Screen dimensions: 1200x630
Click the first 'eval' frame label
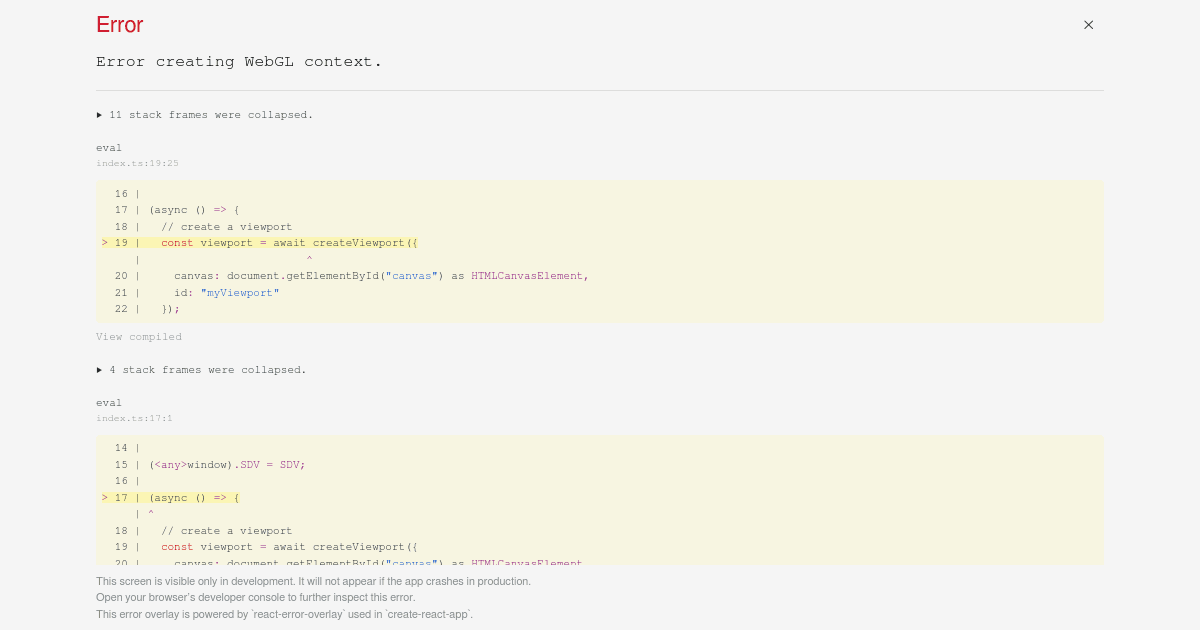click(108, 147)
